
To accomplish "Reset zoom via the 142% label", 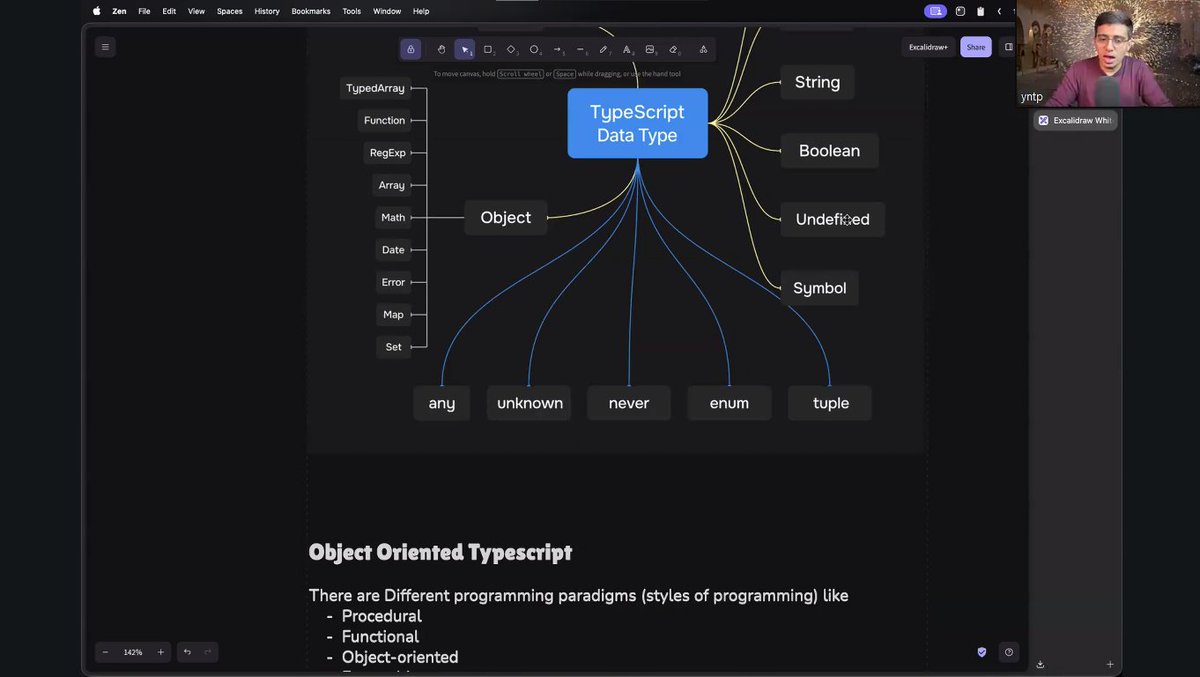I will [133, 652].
